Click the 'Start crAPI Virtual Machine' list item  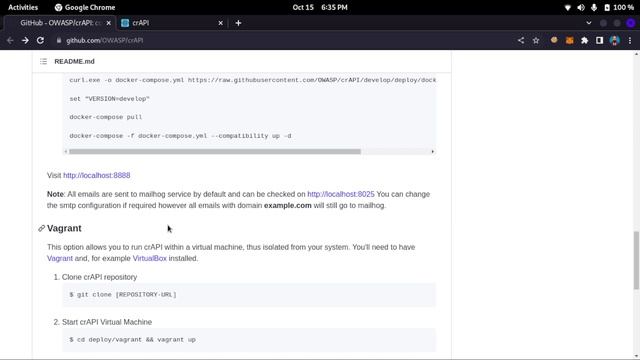coord(107,322)
